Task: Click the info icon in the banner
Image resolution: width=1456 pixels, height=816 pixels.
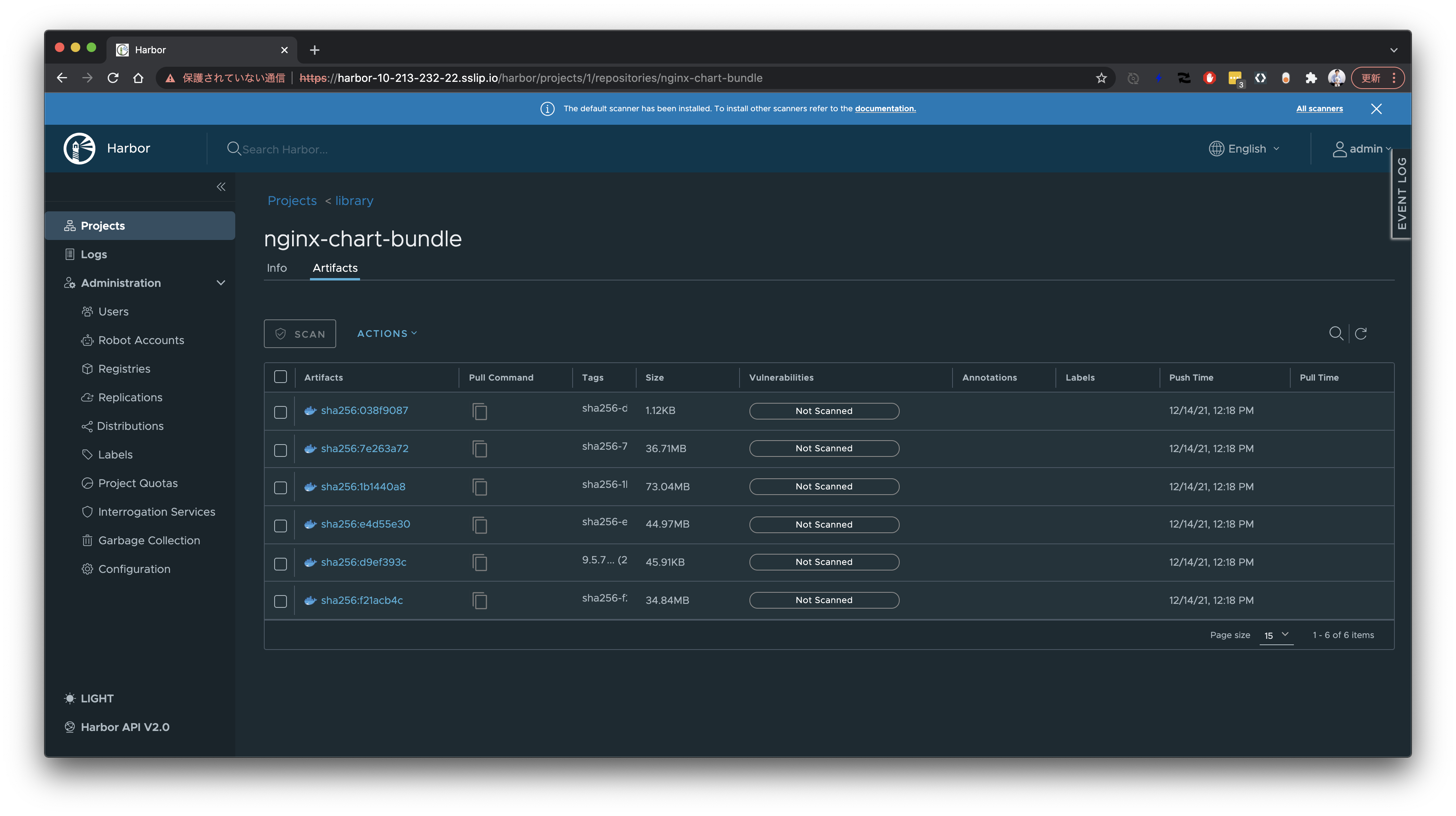Action: point(547,108)
